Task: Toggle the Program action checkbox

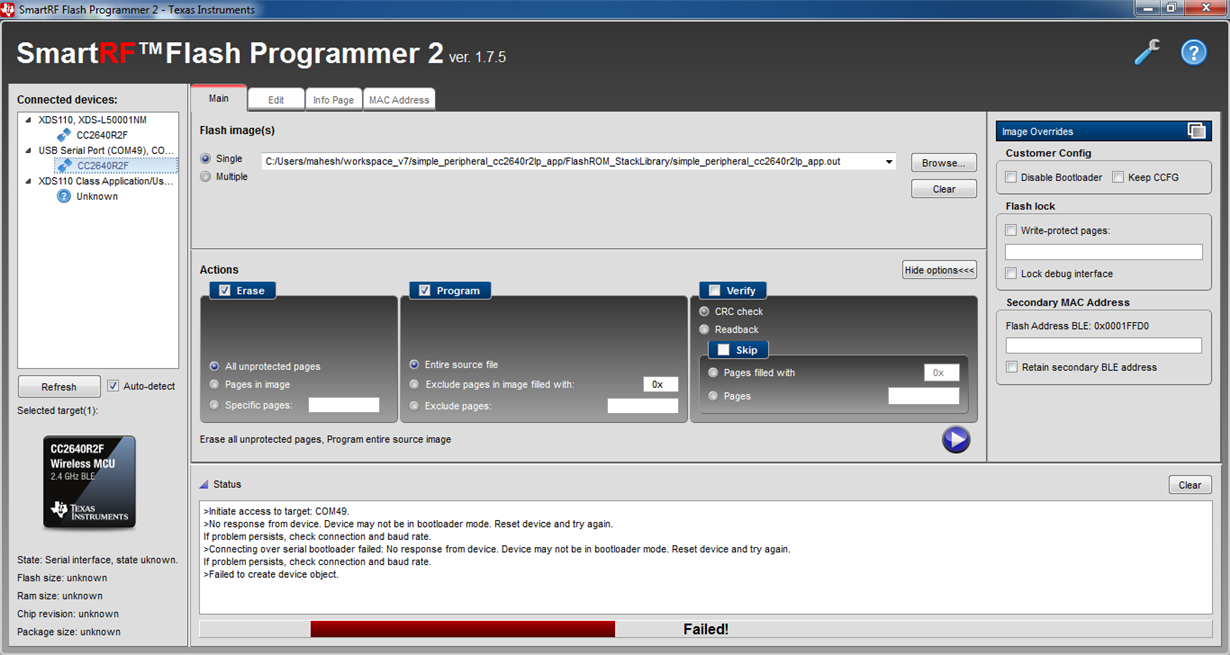Action: [425, 290]
